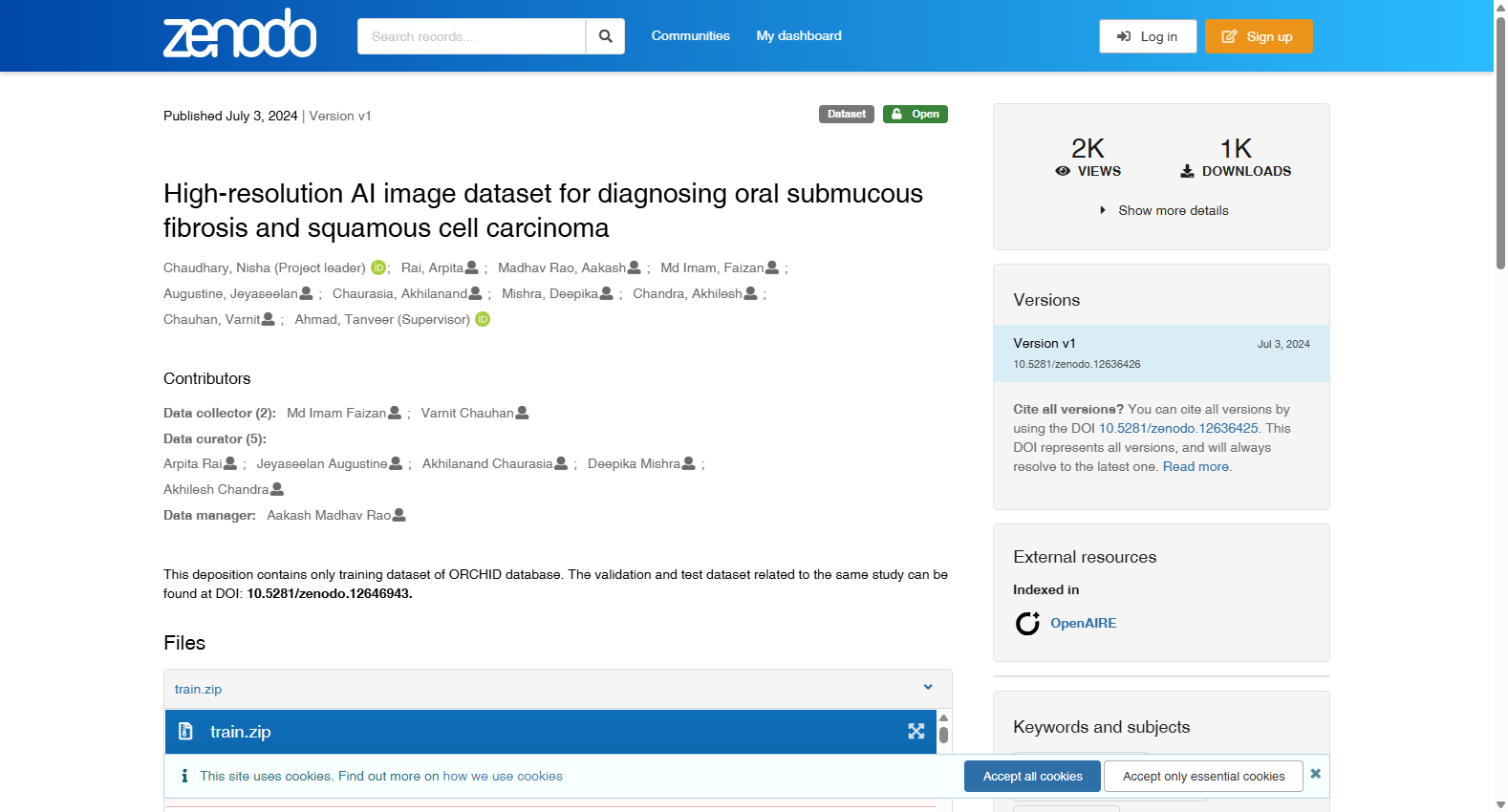This screenshot has height=812, width=1508.
Task: Expand Show more details statistics
Action: [1164, 210]
